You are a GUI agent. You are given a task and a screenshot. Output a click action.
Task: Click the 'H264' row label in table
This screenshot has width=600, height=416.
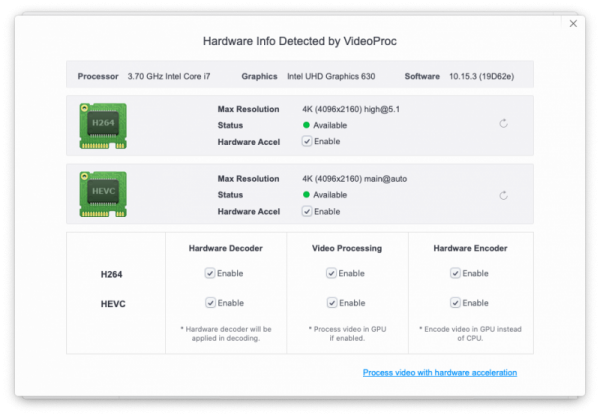(x=111, y=274)
